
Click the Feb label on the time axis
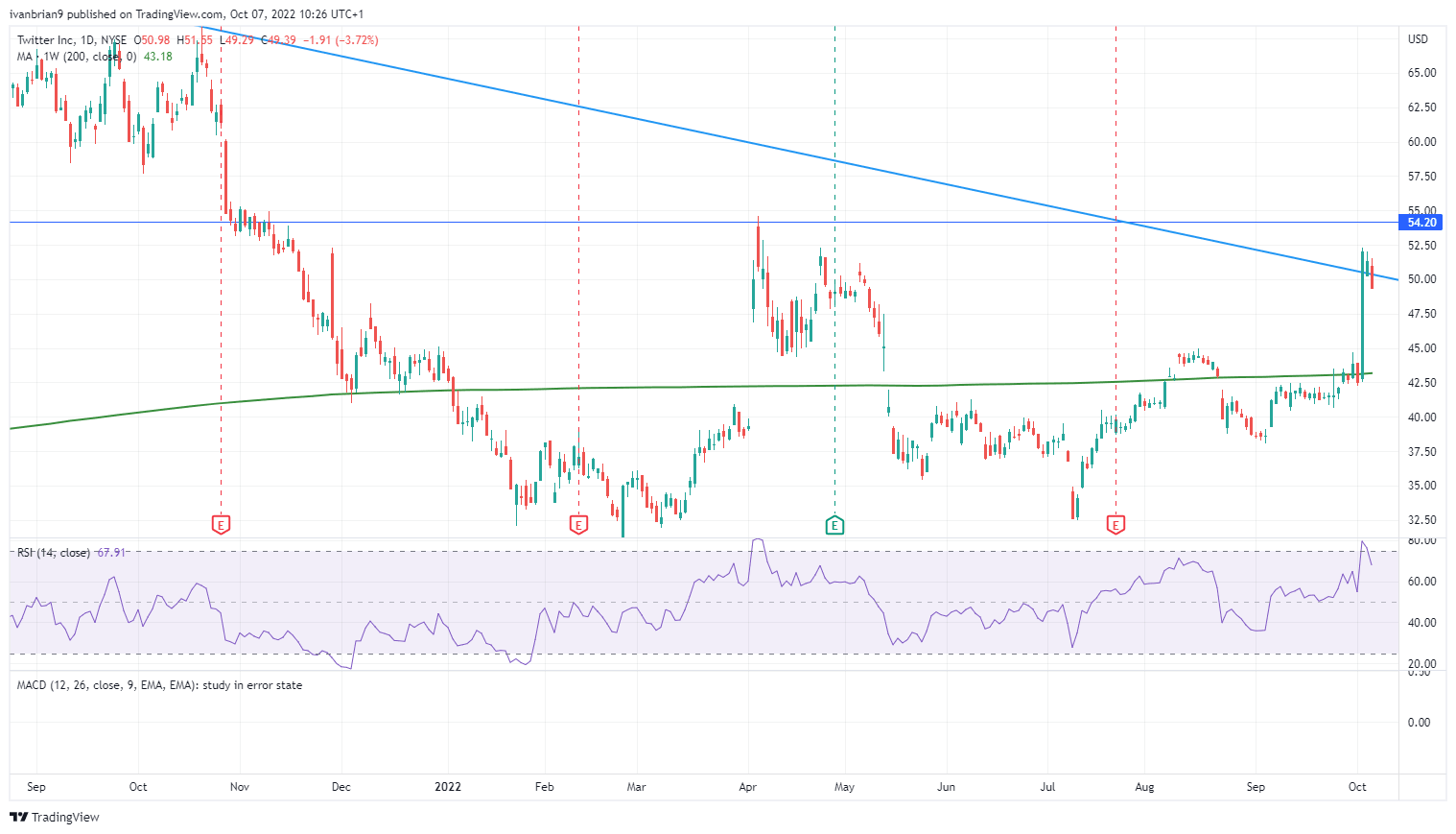coord(544,787)
